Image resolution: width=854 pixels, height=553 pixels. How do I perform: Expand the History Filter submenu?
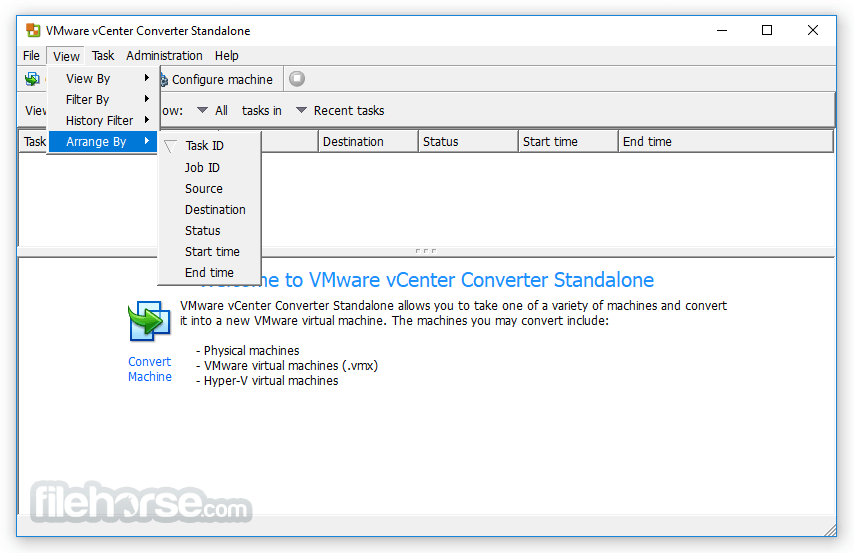[x=103, y=120]
